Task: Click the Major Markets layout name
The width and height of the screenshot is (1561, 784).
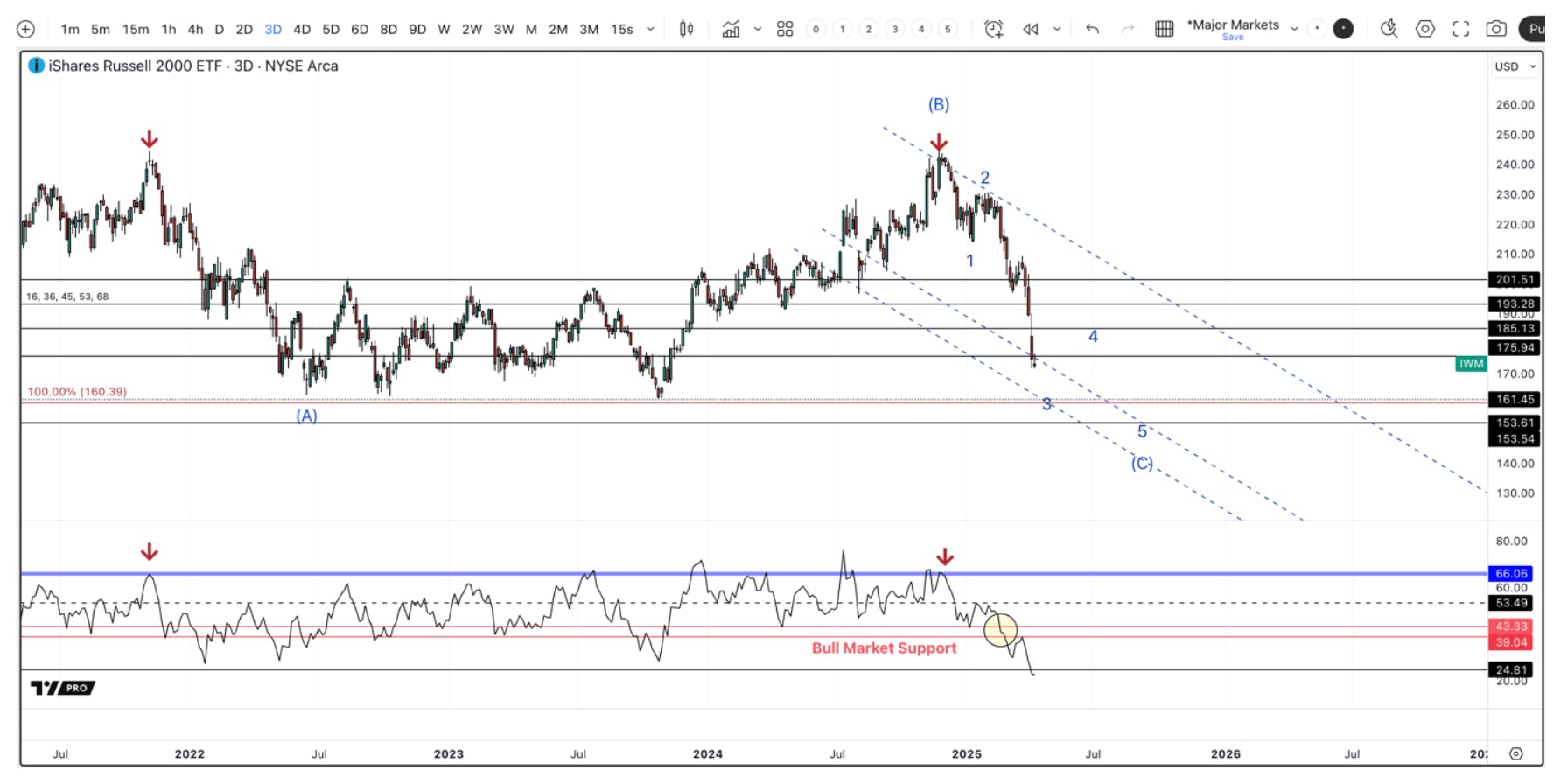Action: point(1233,24)
